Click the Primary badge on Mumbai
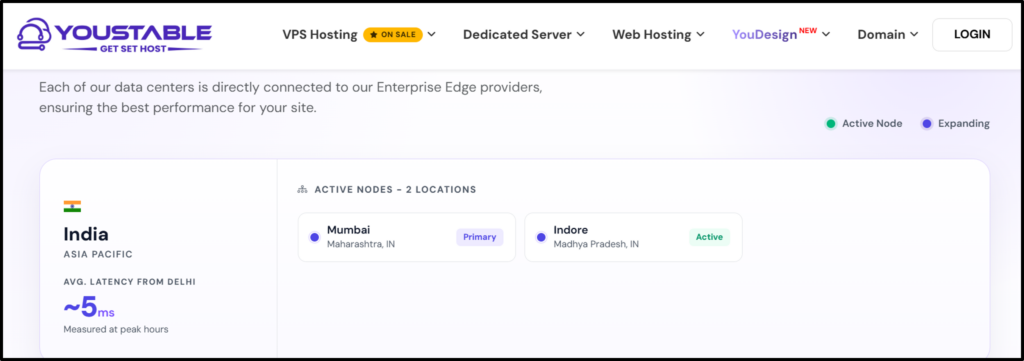The image size is (1024, 361). pos(479,237)
